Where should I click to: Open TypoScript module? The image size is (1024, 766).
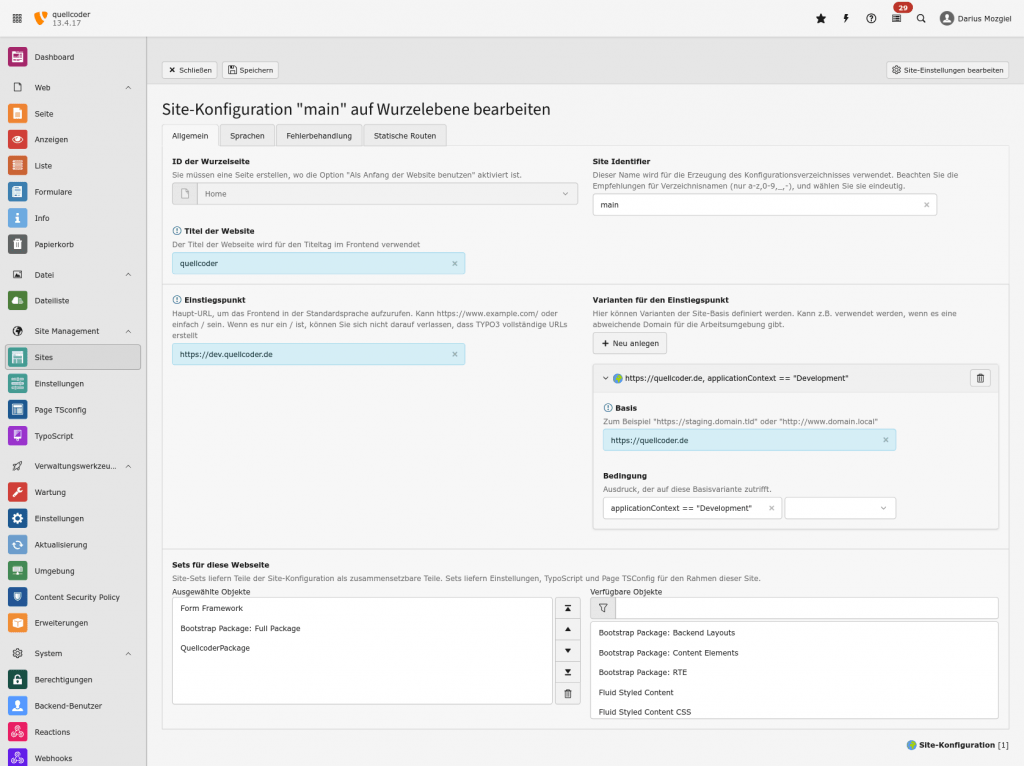[x=73, y=436]
